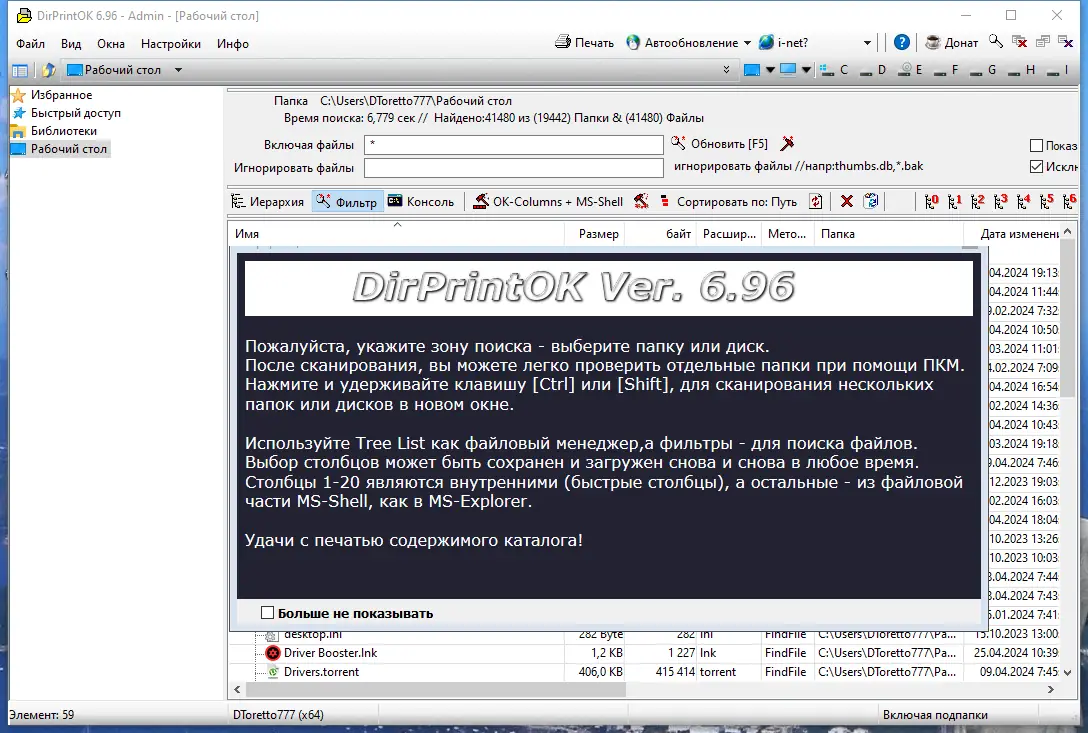Expand tree to level 0
This screenshot has height=733, width=1088.
931,201
